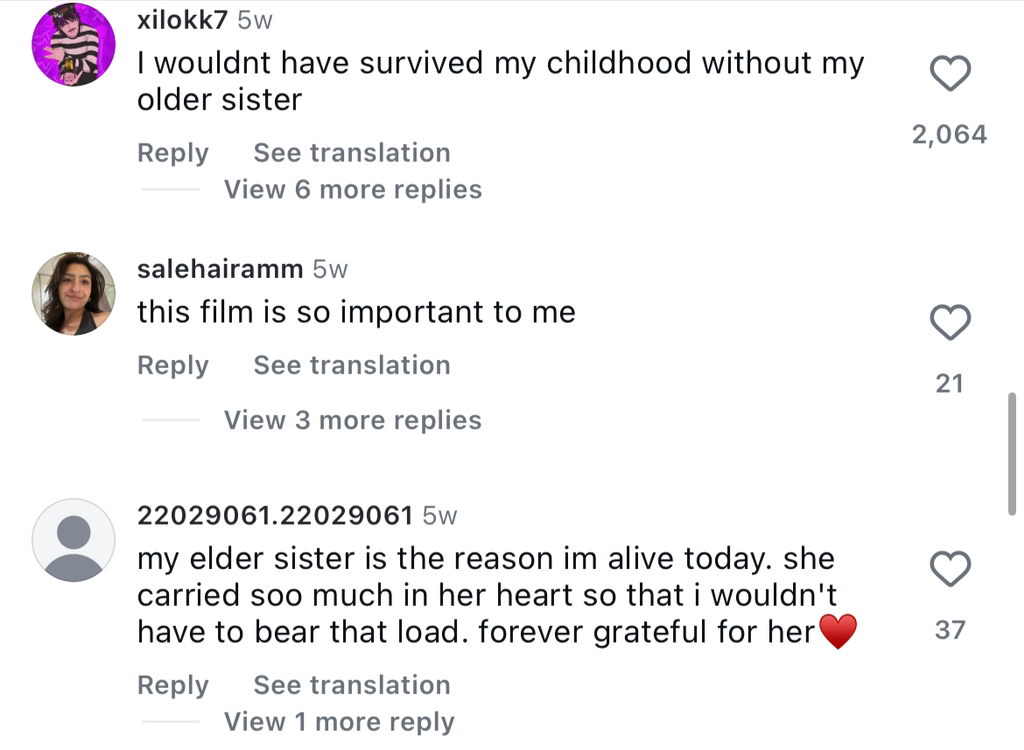This screenshot has height=750, width=1024.
Task: Open the salehairamm username
Action: coord(220,268)
